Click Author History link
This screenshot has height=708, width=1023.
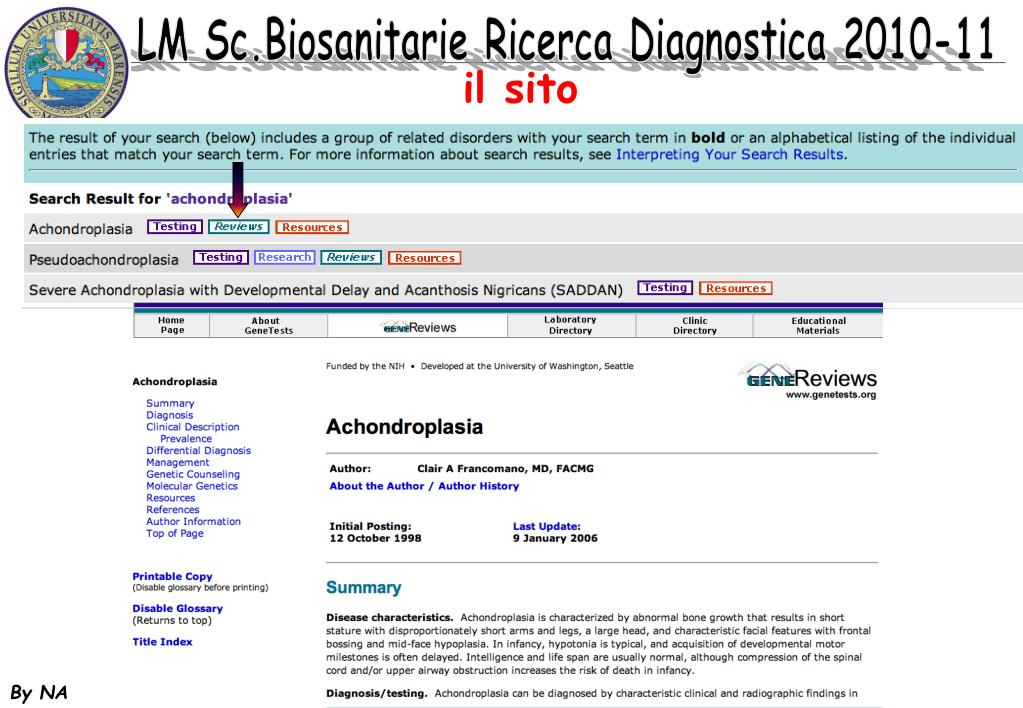(478, 486)
